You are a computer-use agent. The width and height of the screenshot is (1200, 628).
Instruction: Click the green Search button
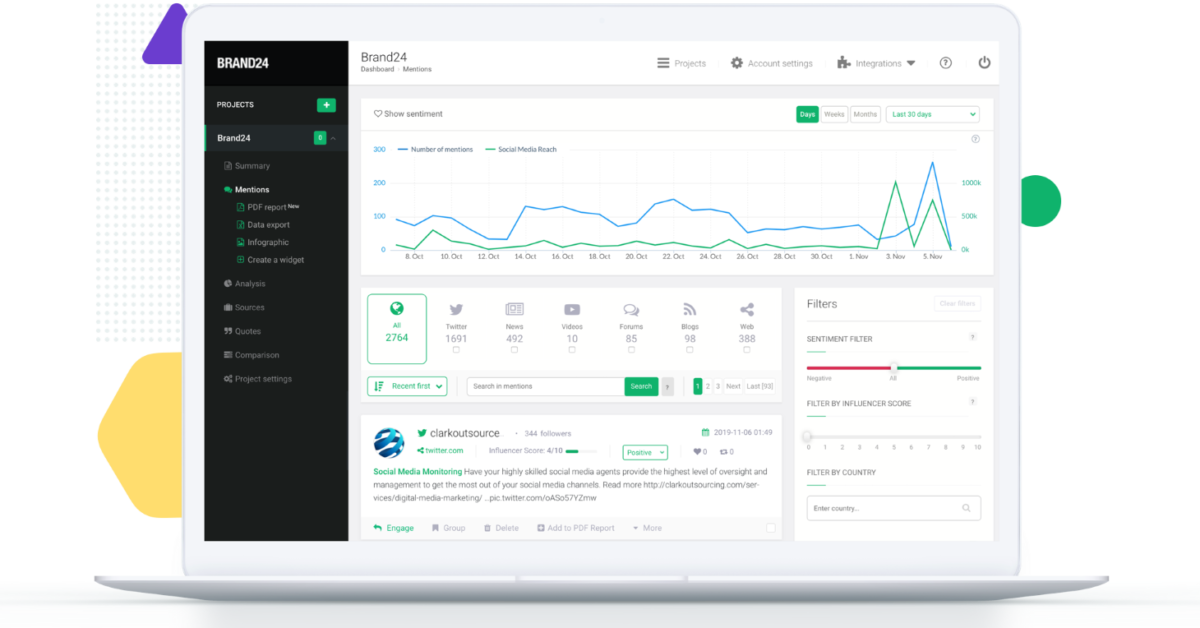(641, 386)
